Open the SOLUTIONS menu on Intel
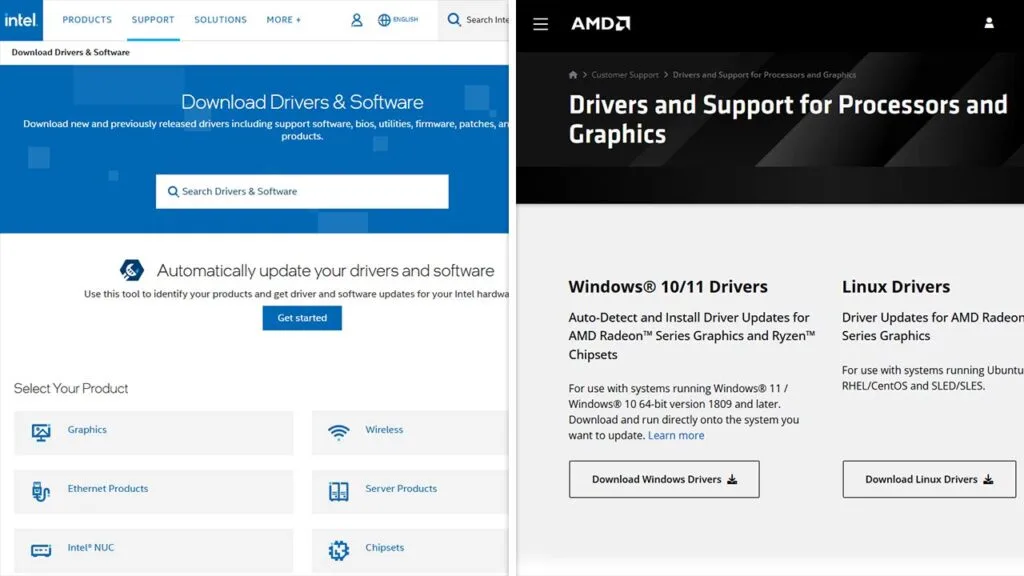The image size is (1024, 576). pyautogui.click(x=220, y=20)
